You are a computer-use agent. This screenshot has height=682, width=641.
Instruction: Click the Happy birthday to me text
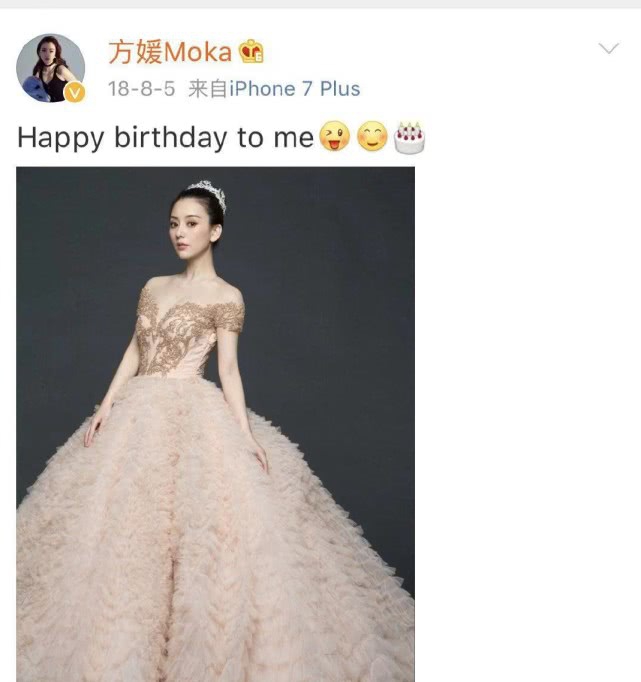(165, 138)
